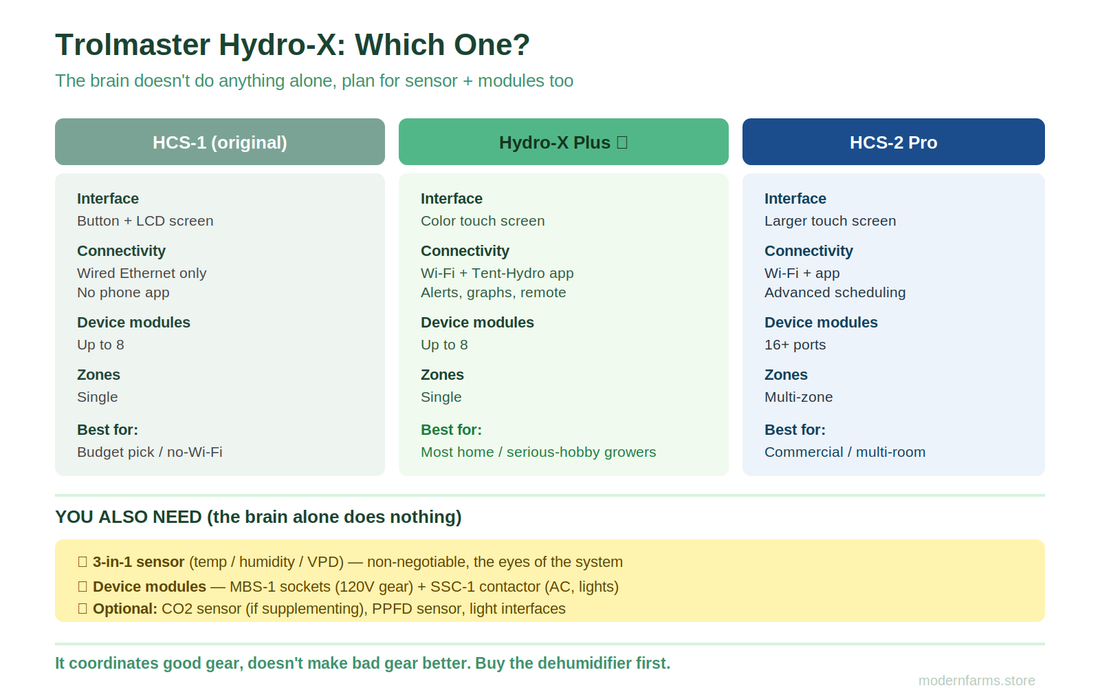1100x688 pixels.
Task: Select the "HCS-2 Pro" column header
Action: tap(893, 142)
